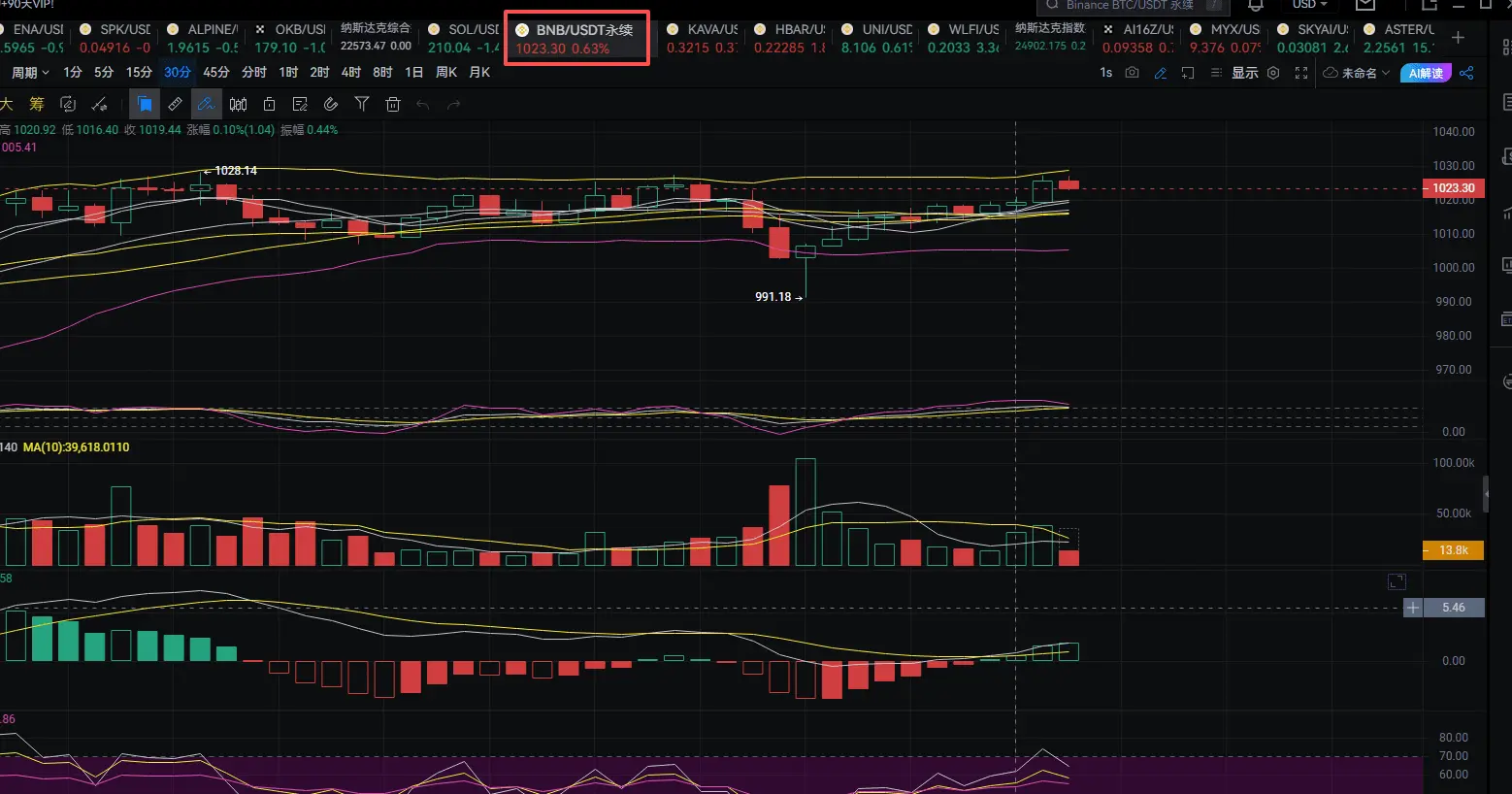The width and height of the screenshot is (1512, 794).
Task: Select the active 30分 timeframe
Action: point(178,73)
